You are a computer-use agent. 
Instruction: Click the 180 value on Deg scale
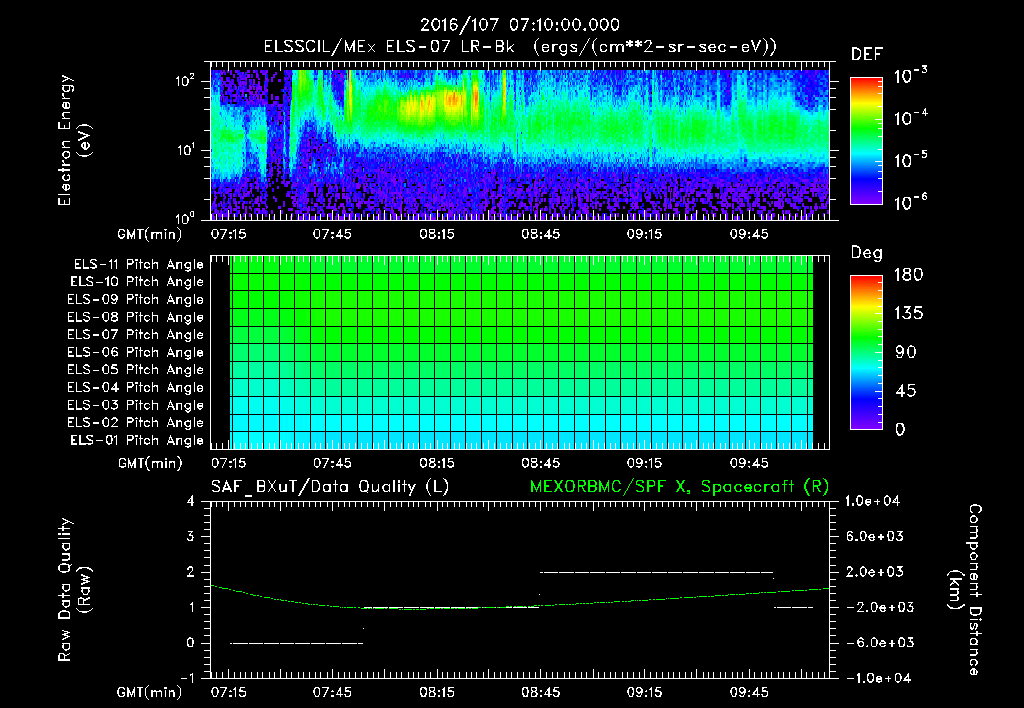(908, 275)
